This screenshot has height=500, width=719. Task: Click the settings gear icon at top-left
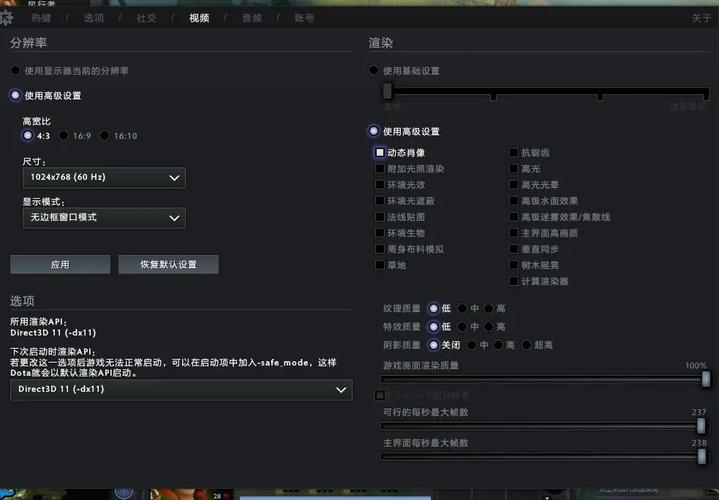click(x=6, y=18)
